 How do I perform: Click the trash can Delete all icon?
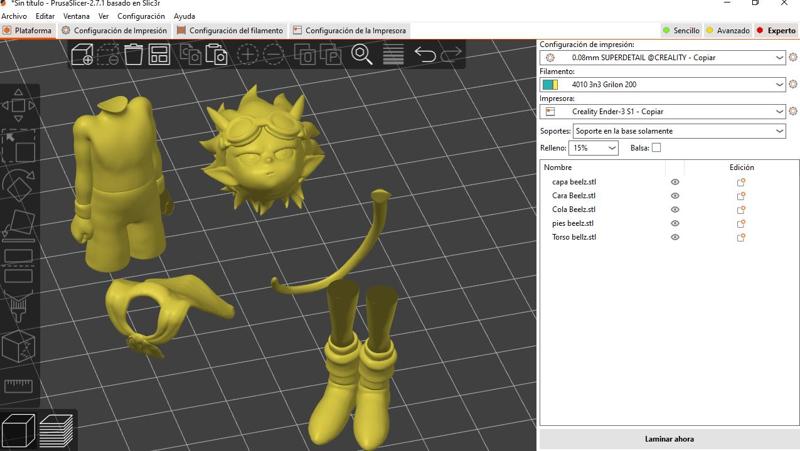point(132,55)
